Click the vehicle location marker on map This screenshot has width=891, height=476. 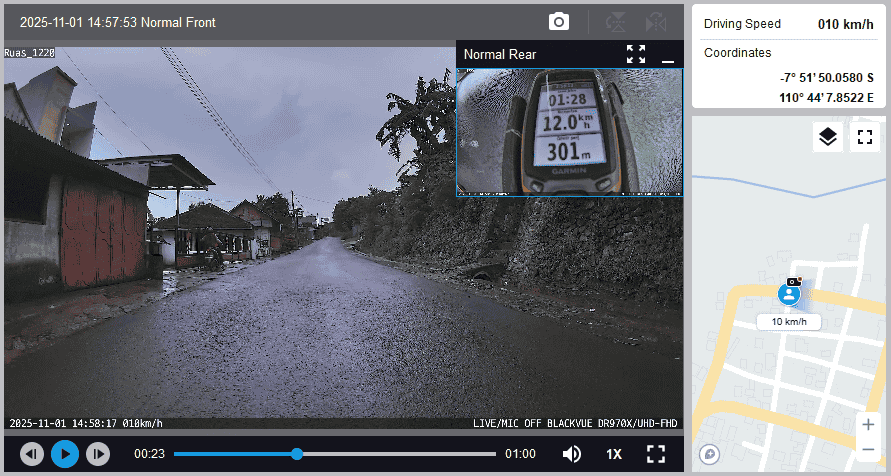[789, 295]
